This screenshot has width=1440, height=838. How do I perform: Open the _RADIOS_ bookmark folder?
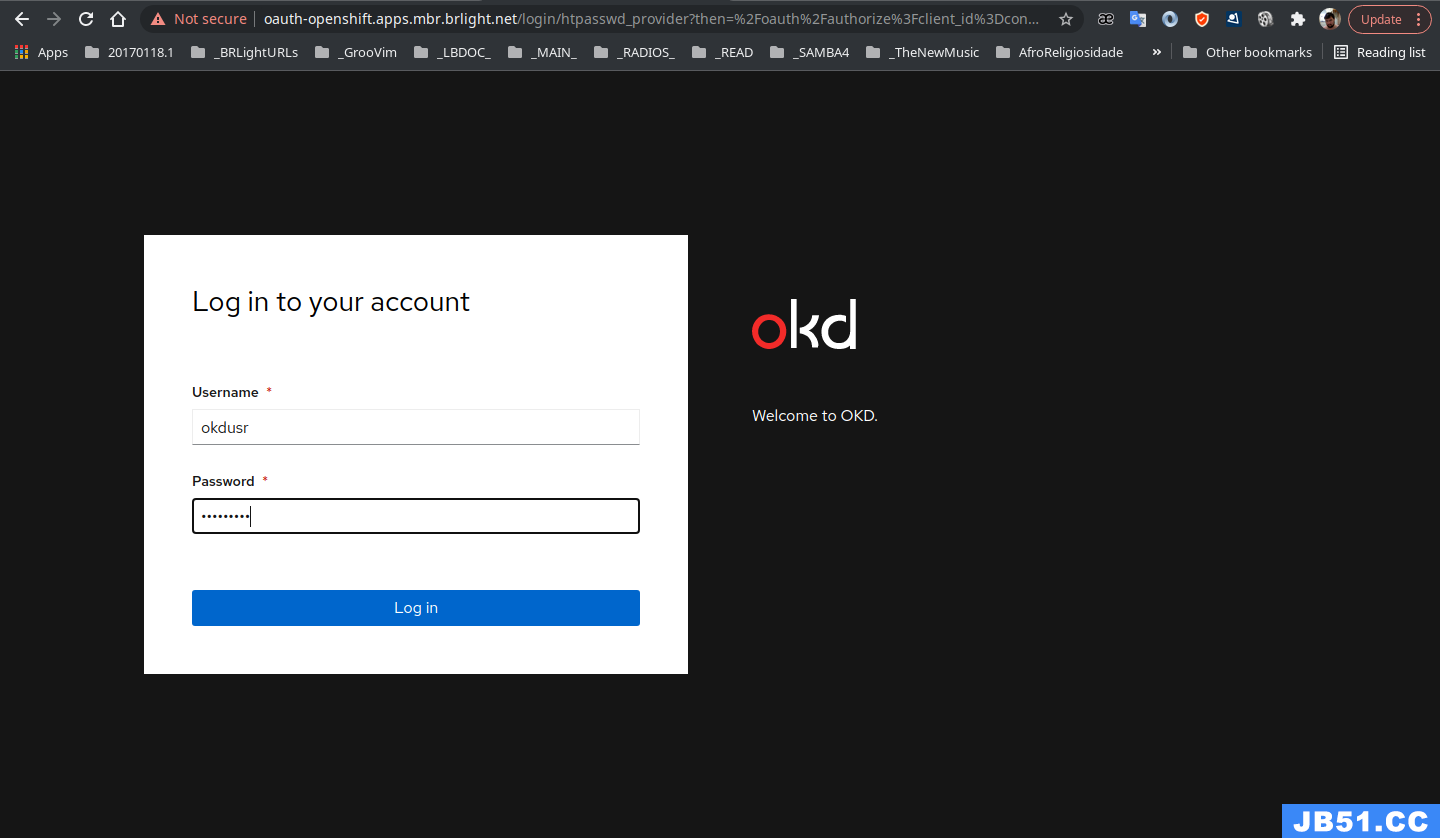point(634,52)
